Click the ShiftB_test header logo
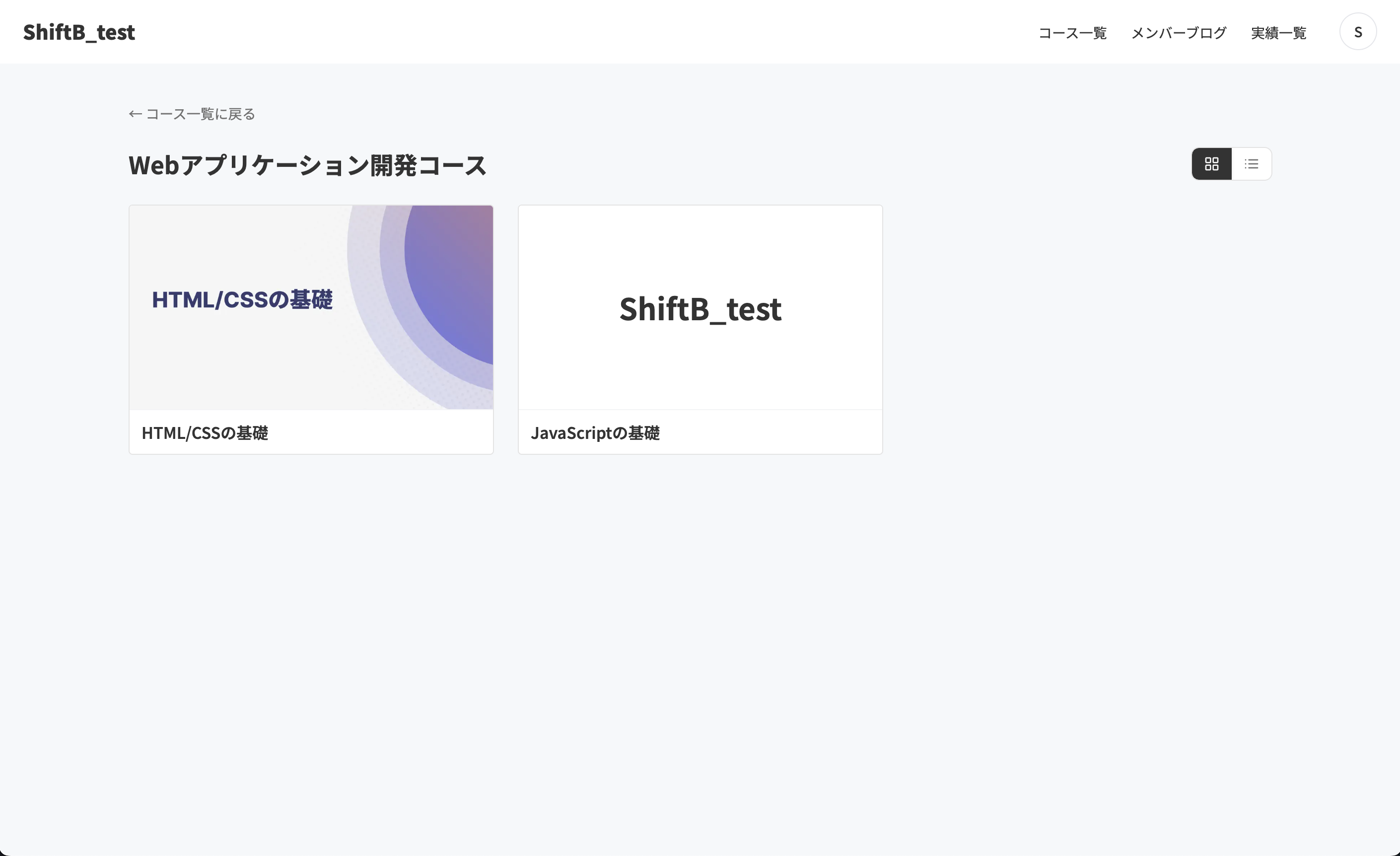This screenshot has width=1400, height=856. 79,32
